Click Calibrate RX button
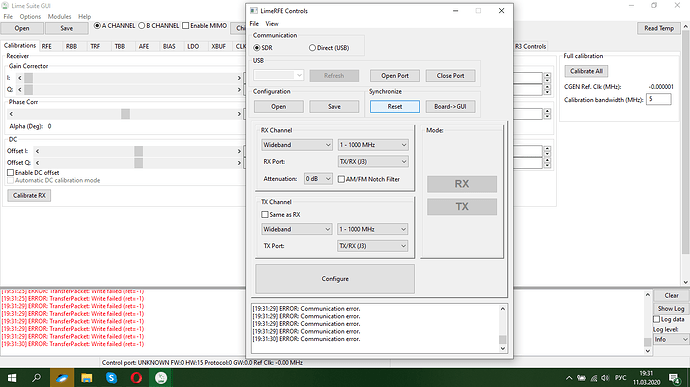This screenshot has height=387, width=690. coord(29,195)
